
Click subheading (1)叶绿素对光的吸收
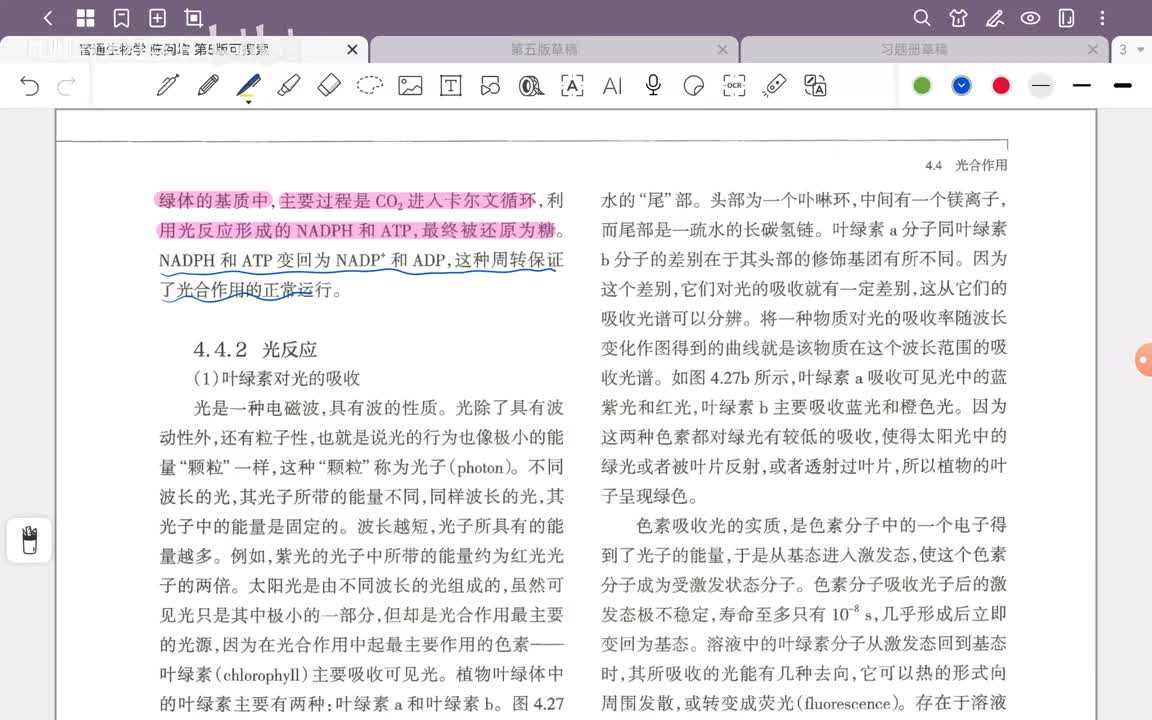point(276,378)
